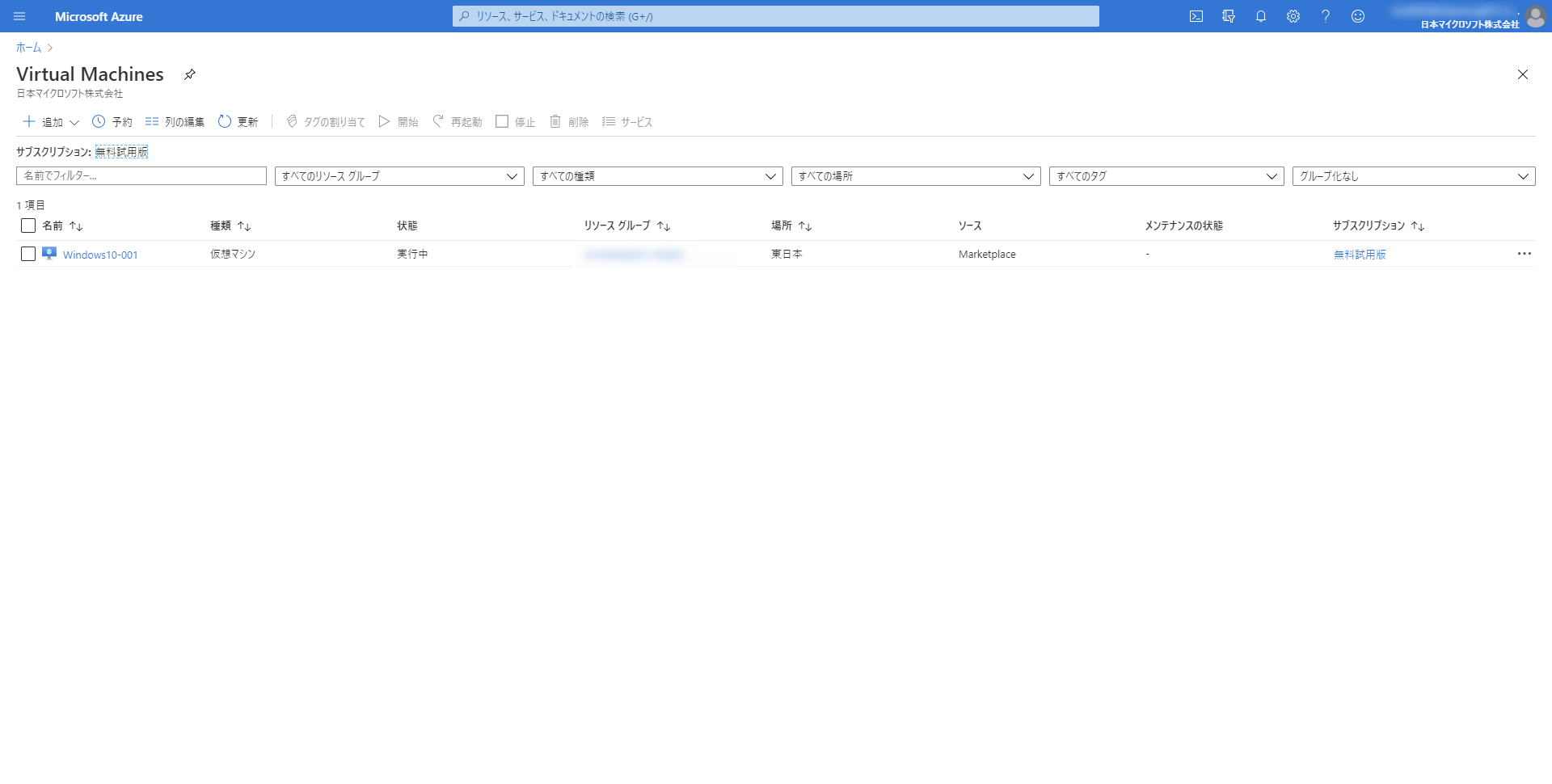The image size is (1552, 784).
Task: Sort by サブスクリプション column
Action: tap(1378, 226)
